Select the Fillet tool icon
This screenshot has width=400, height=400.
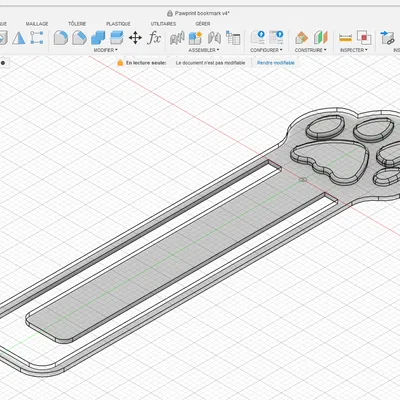tap(61, 38)
